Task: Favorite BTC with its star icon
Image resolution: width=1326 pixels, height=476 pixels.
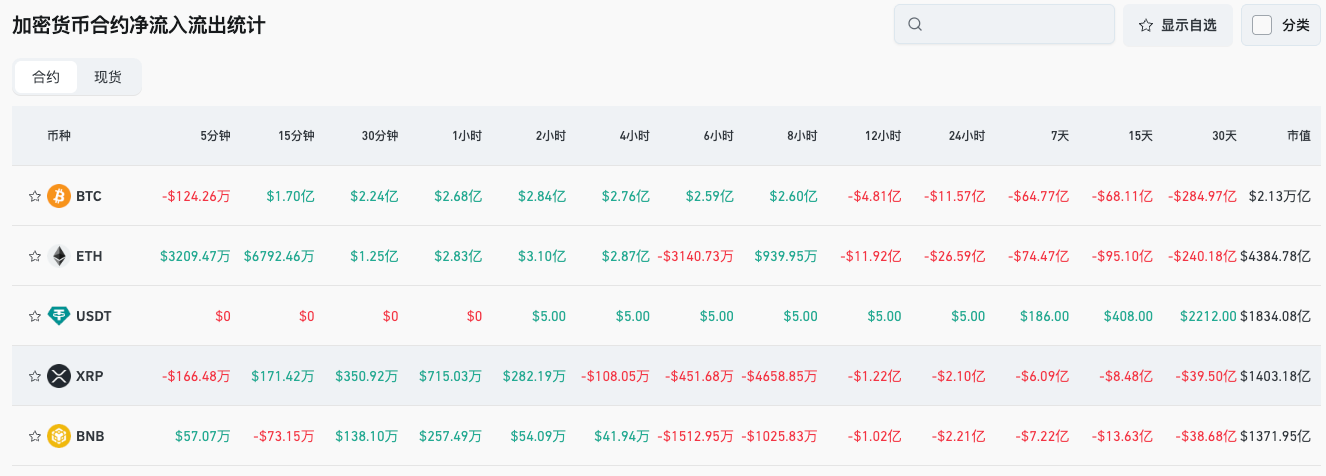Action: click(x=34, y=196)
